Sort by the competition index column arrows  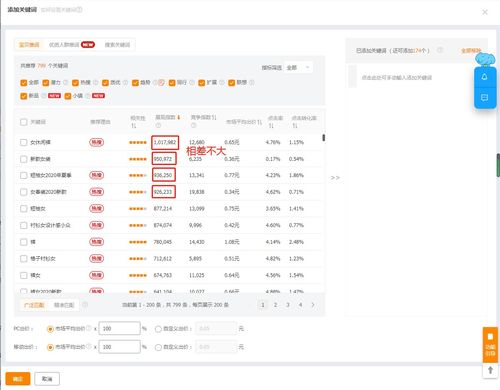point(214,117)
